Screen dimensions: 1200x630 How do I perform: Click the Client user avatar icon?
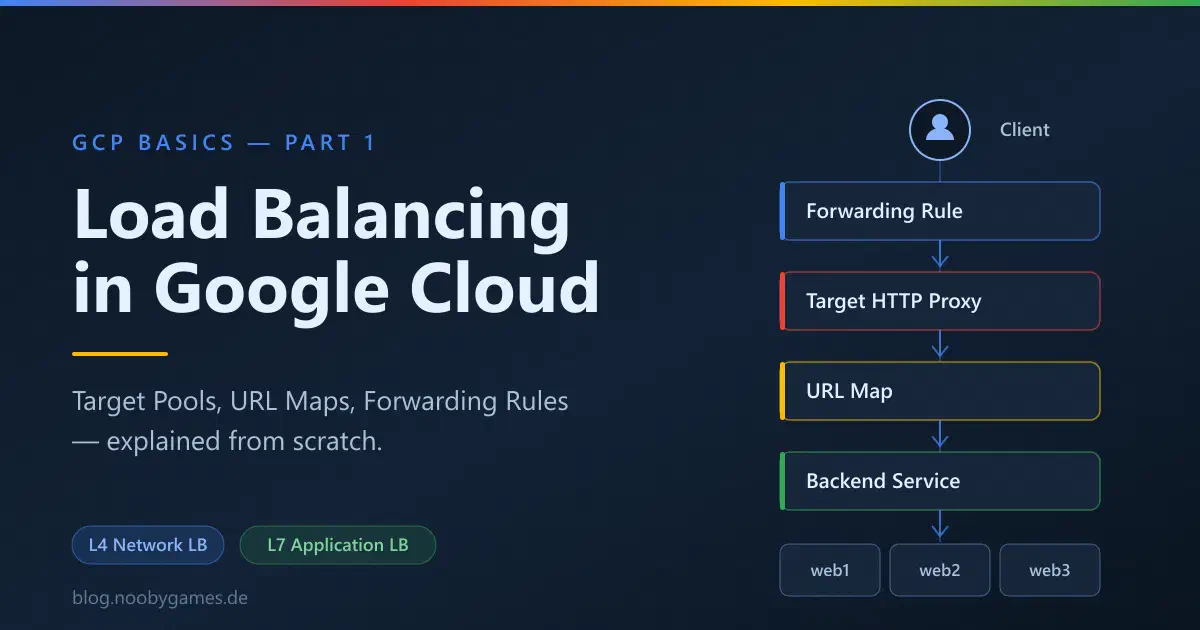pyautogui.click(x=939, y=130)
